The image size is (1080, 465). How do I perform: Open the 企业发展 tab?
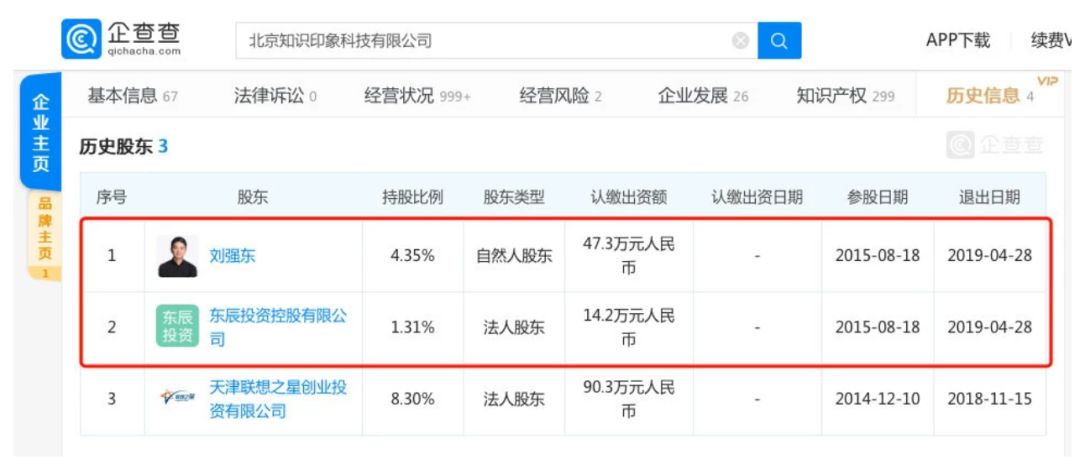(x=703, y=96)
